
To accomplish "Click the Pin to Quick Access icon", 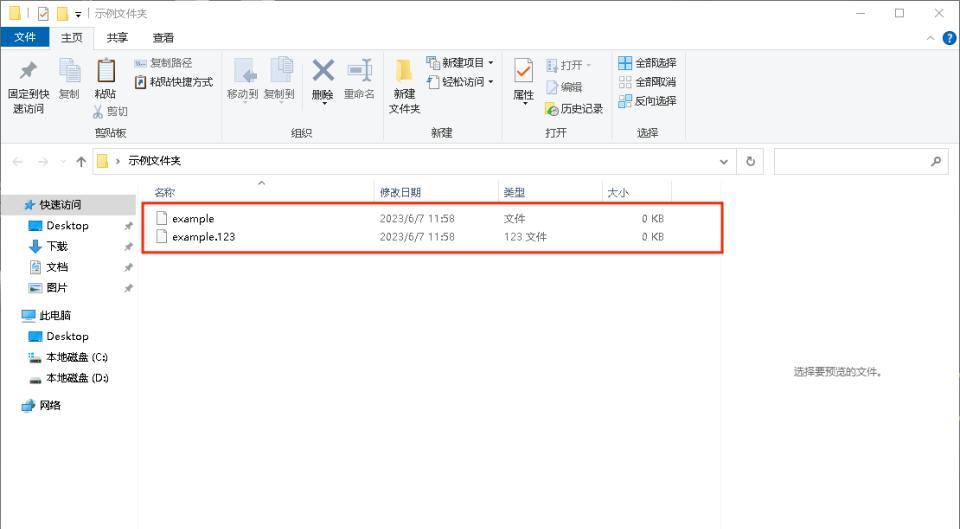I will [28, 70].
